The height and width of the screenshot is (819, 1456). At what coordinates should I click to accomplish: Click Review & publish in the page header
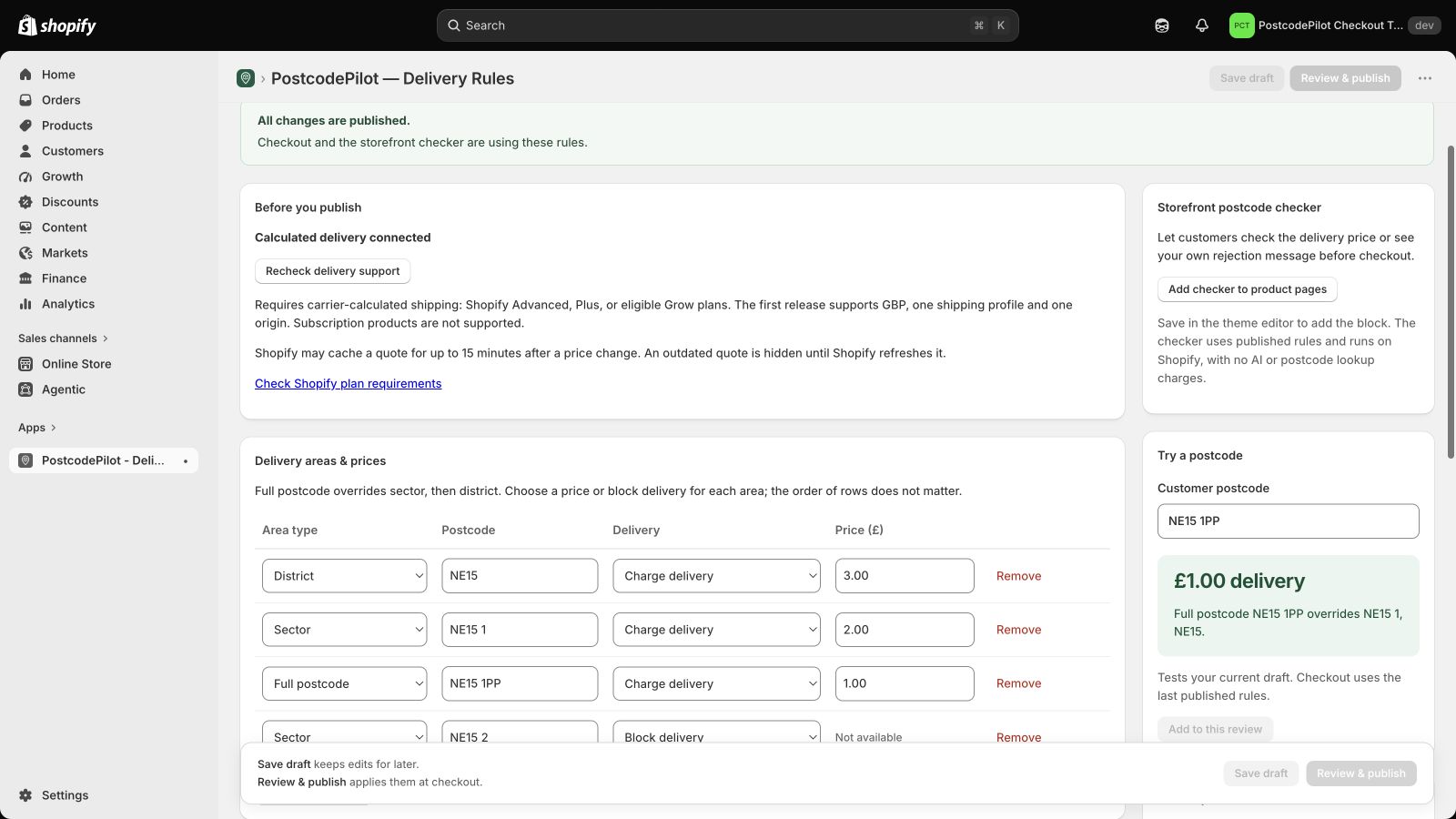click(1345, 78)
